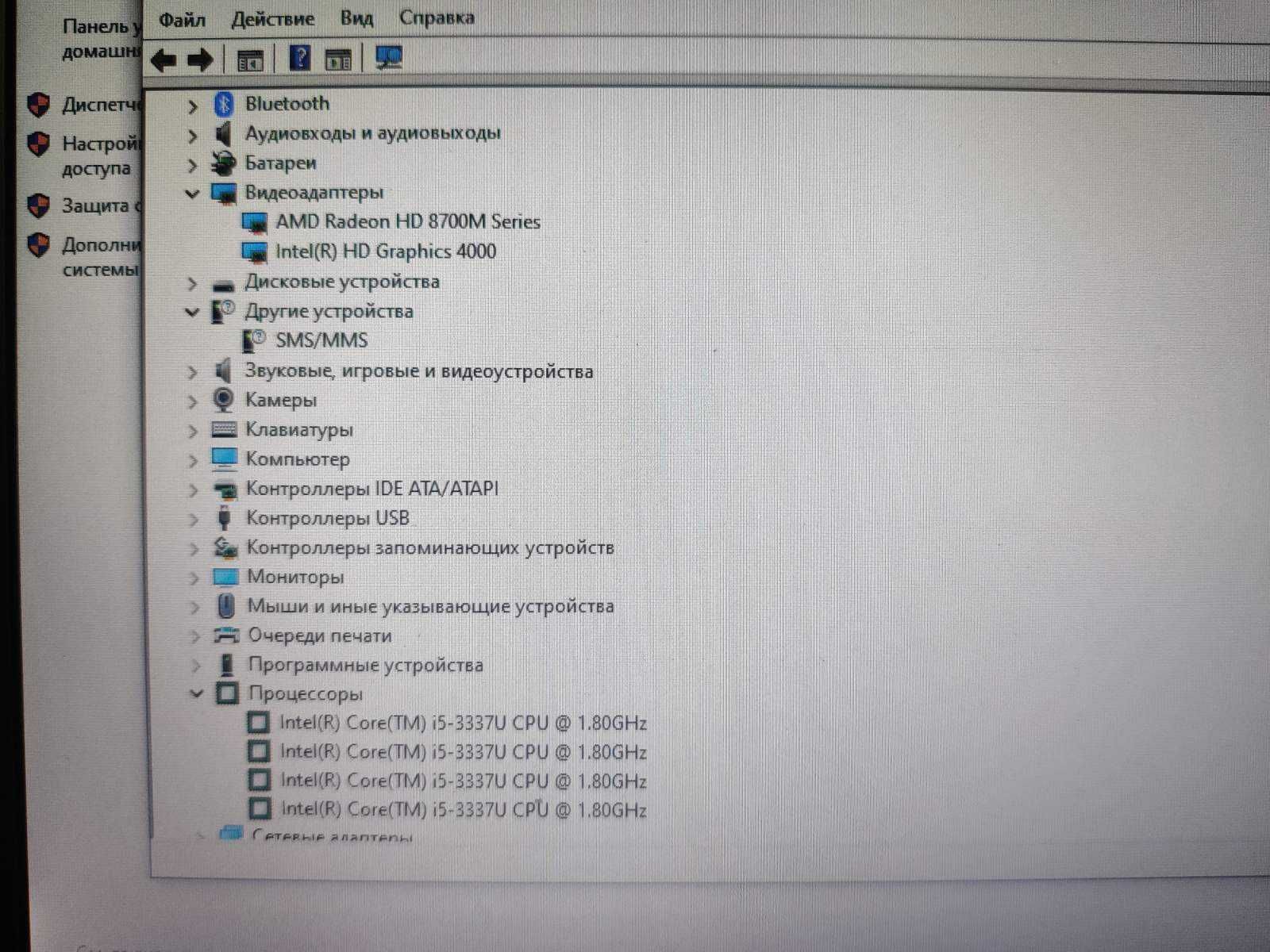Open Панель управления домашняя link
Image resolution: width=1270 pixels, height=952 pixels.
click(101, 39)
